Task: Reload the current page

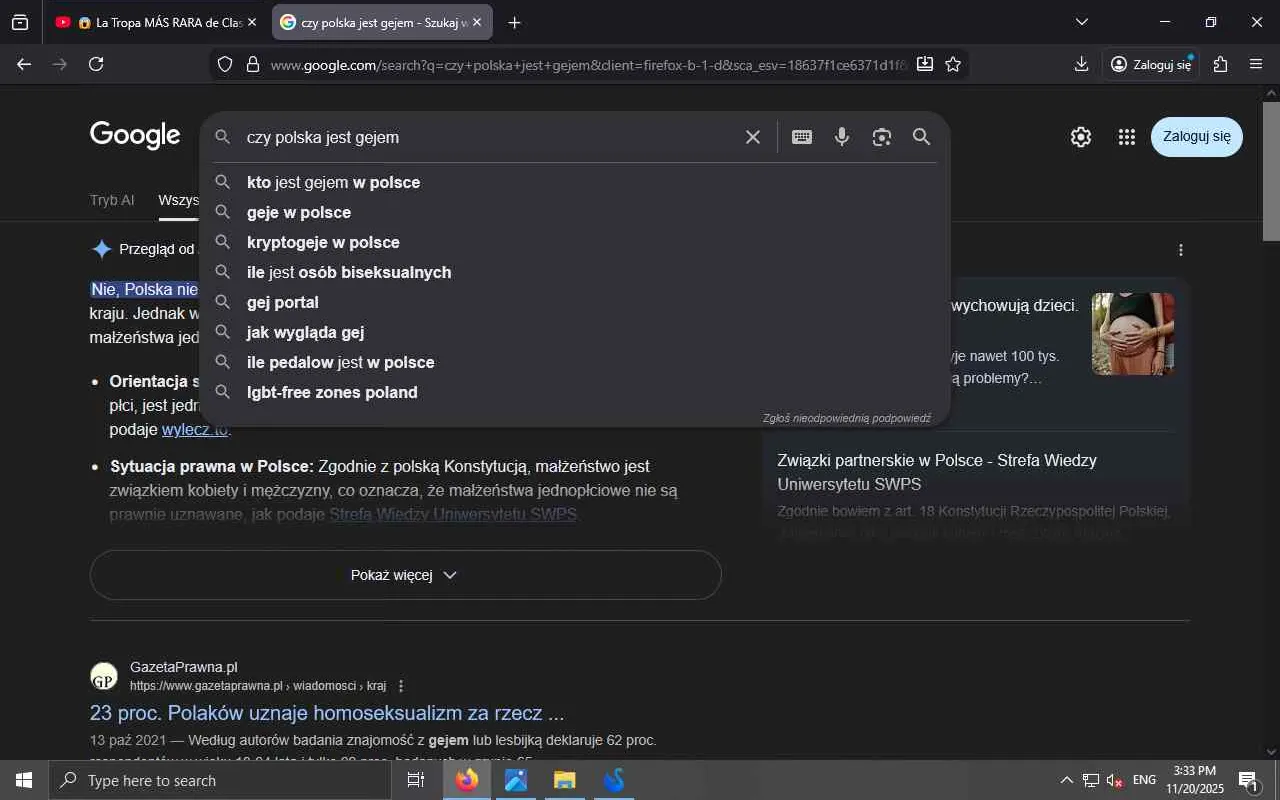Action: point(96,64)
